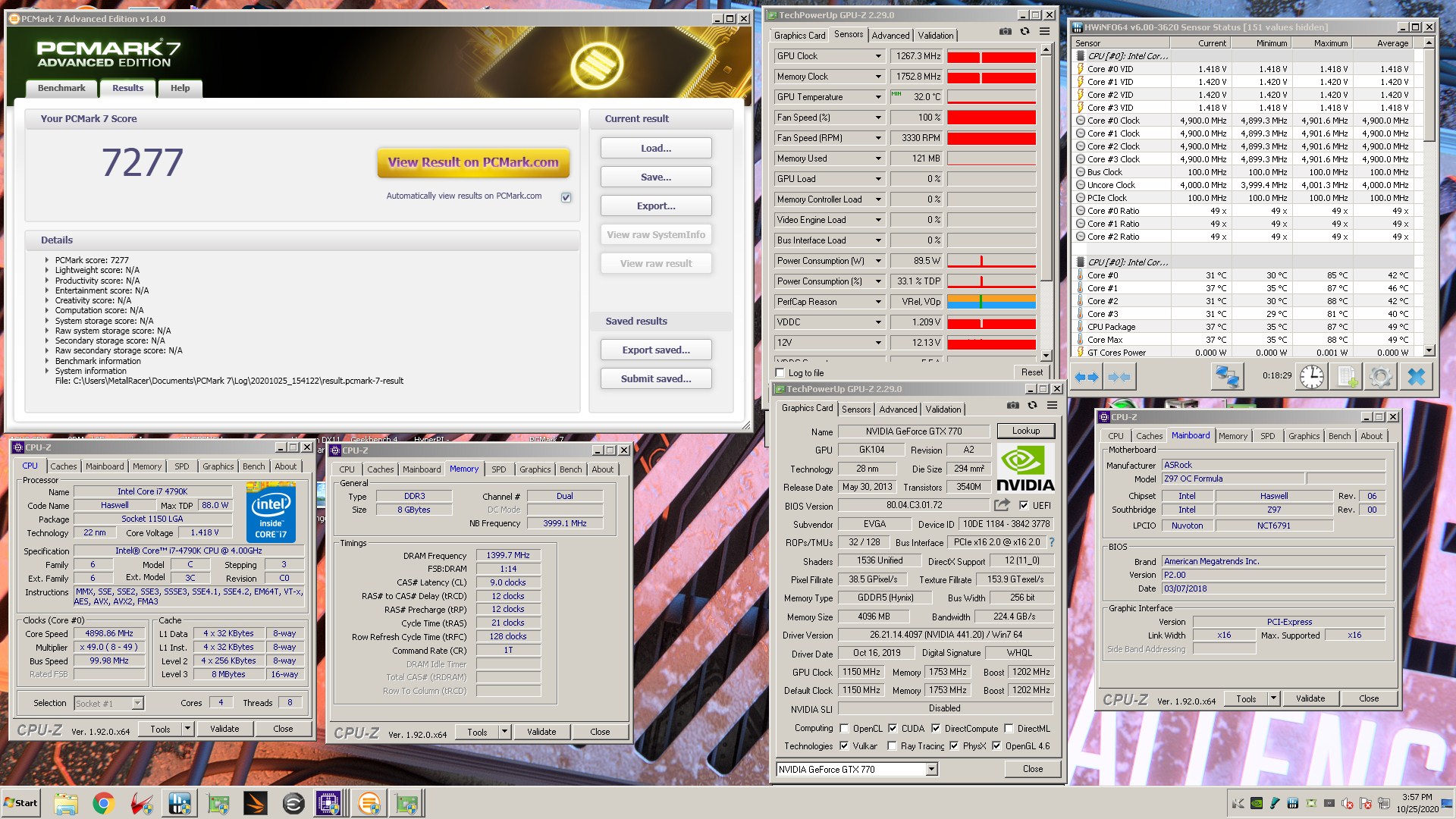Expand the System information details item
This screenshot has width=1456, height=819.
[47, 371]
